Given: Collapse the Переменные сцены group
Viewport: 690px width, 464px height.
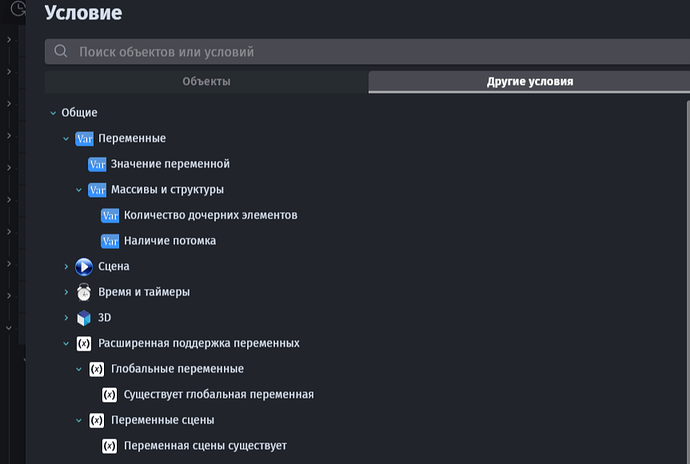Looking at the screenshot, I should click(x=79, y=420).
